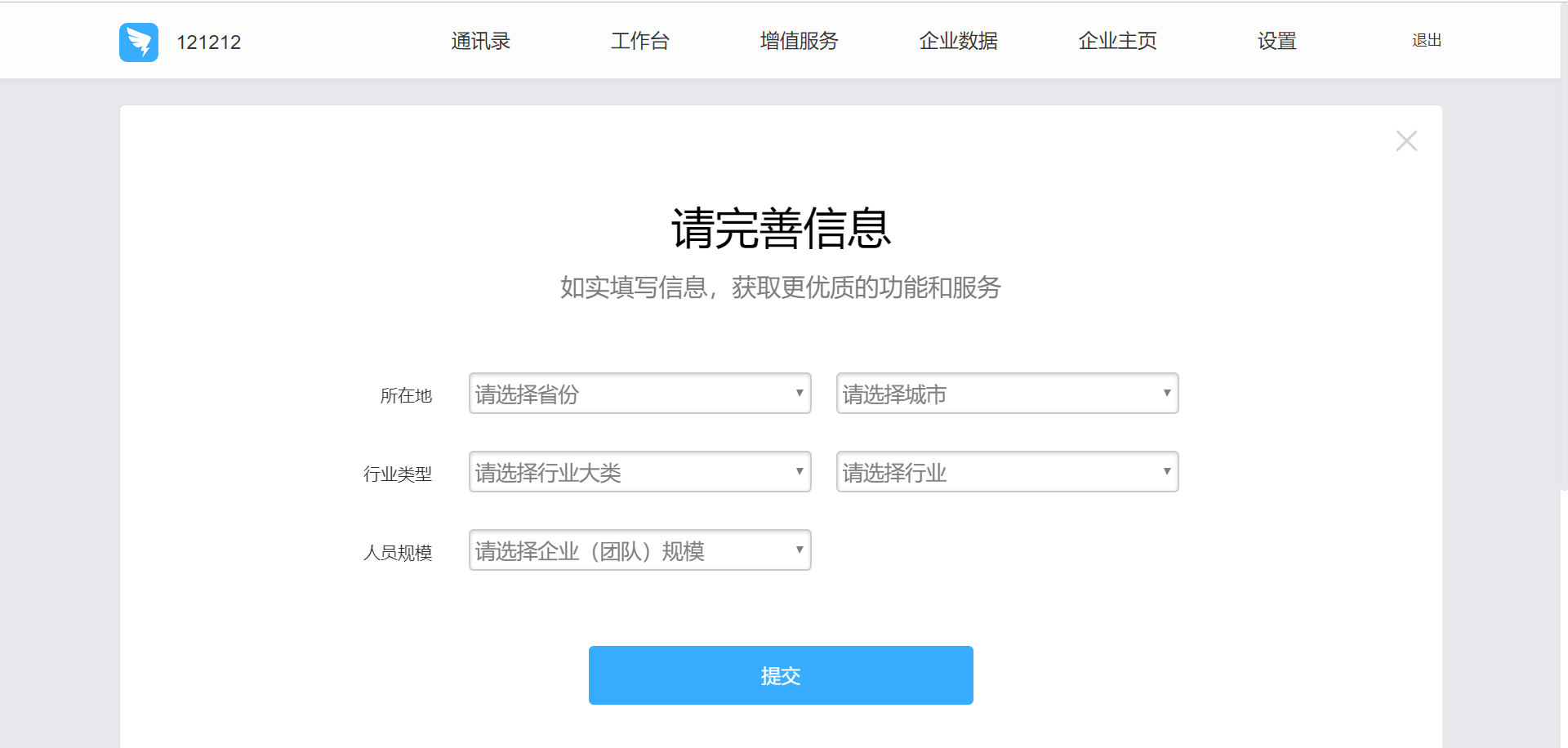Open the 请选择省份 province dropdown
Image resolution: width=1568 pixels, height=748 pixels.
tap(639, 394)
